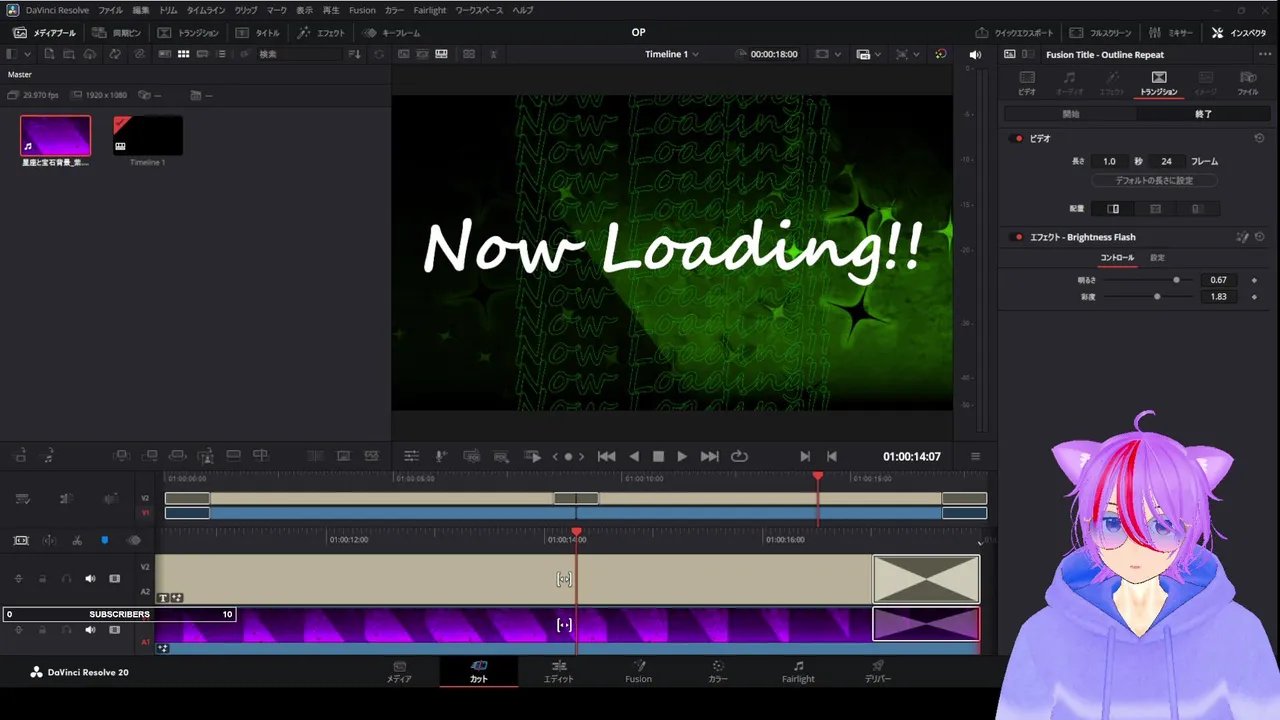This screenshot has height=720, width=1280.
Task: Open the ファイル menu
Action: coord(110,10)
